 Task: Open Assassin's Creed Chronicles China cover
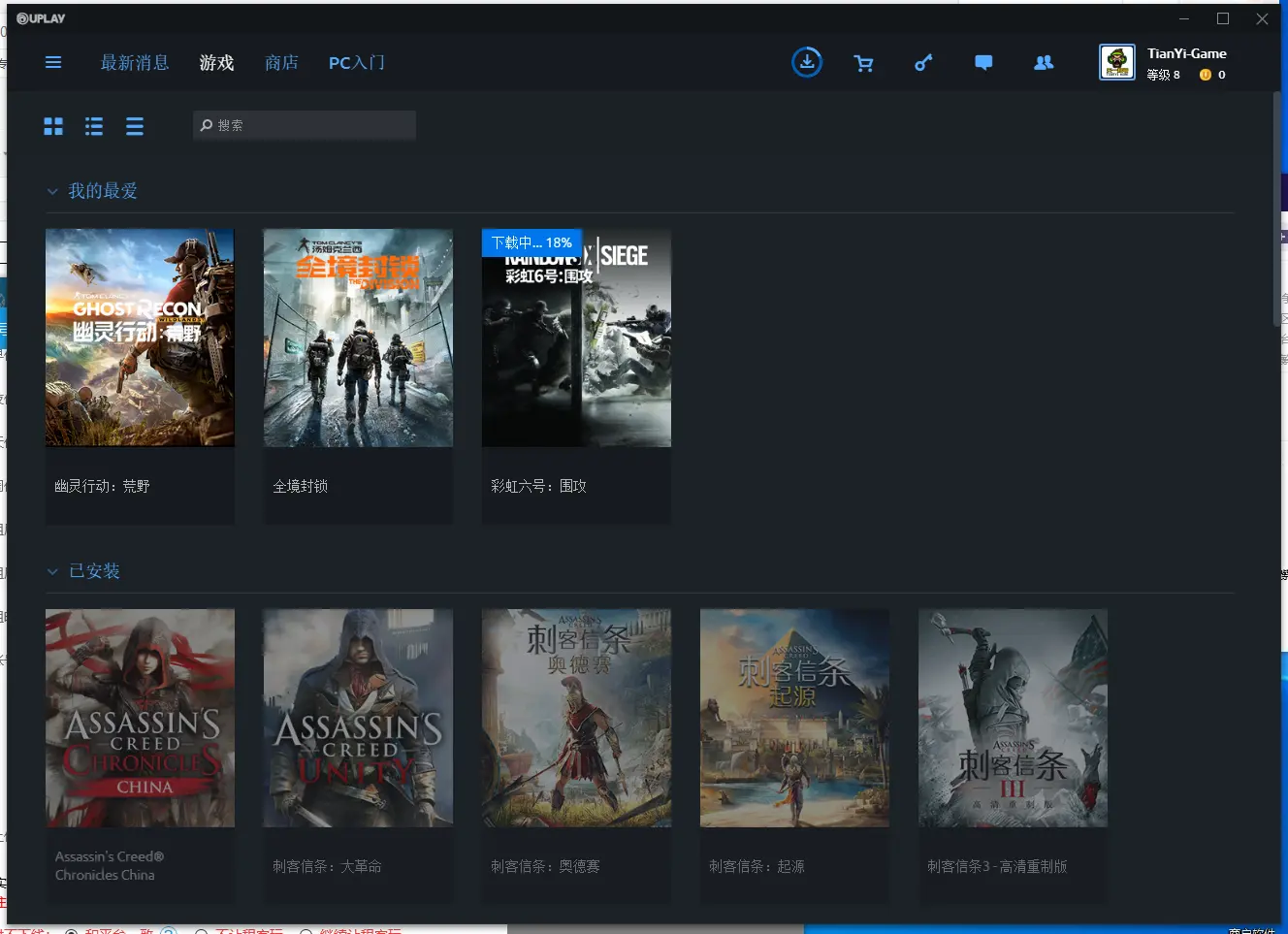click(x=140, y=718)
